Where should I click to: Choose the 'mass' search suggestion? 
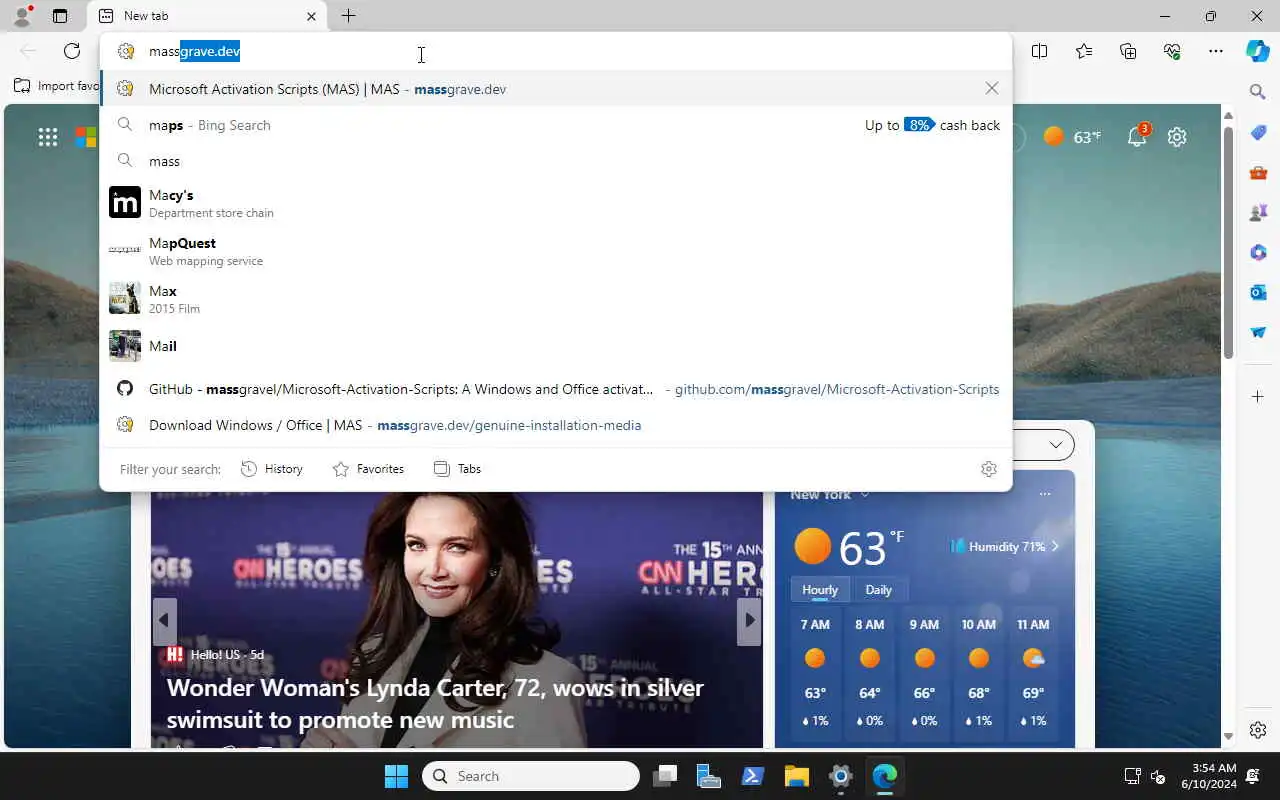[x=556, y=161]
